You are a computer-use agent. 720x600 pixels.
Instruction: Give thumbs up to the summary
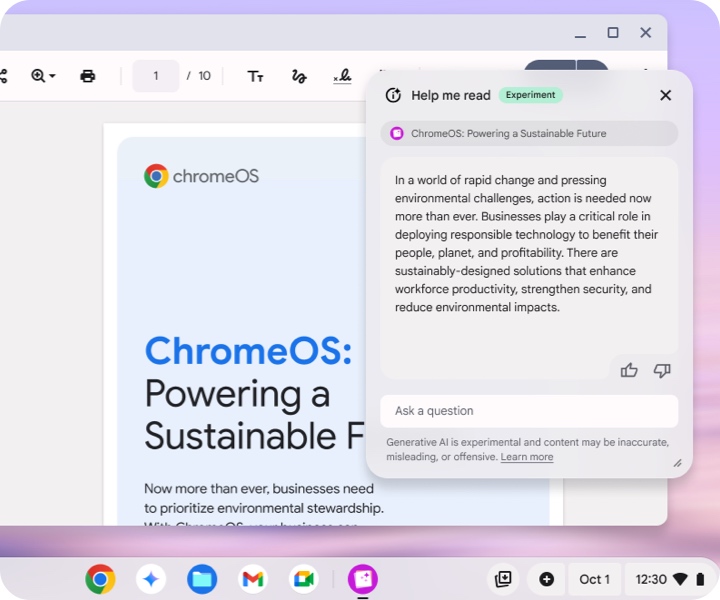(629, 370)
